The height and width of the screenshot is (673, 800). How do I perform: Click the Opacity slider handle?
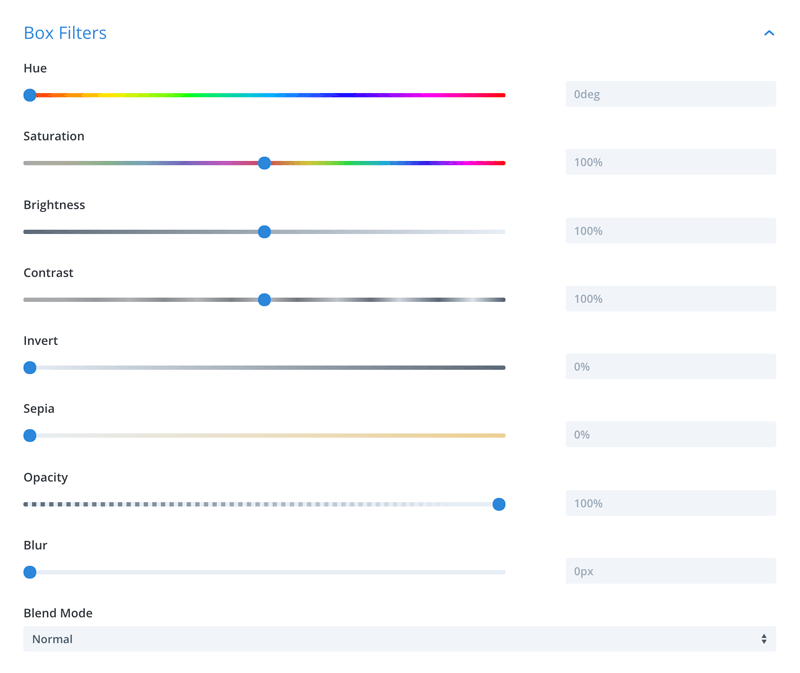click(x=499, y=504)
